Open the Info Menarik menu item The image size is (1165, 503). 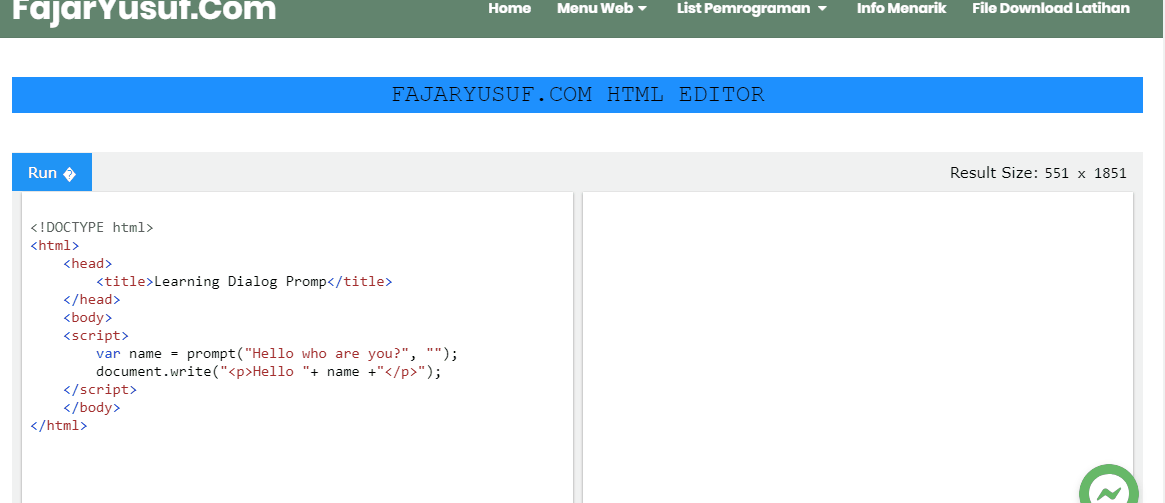coord(901,9)
